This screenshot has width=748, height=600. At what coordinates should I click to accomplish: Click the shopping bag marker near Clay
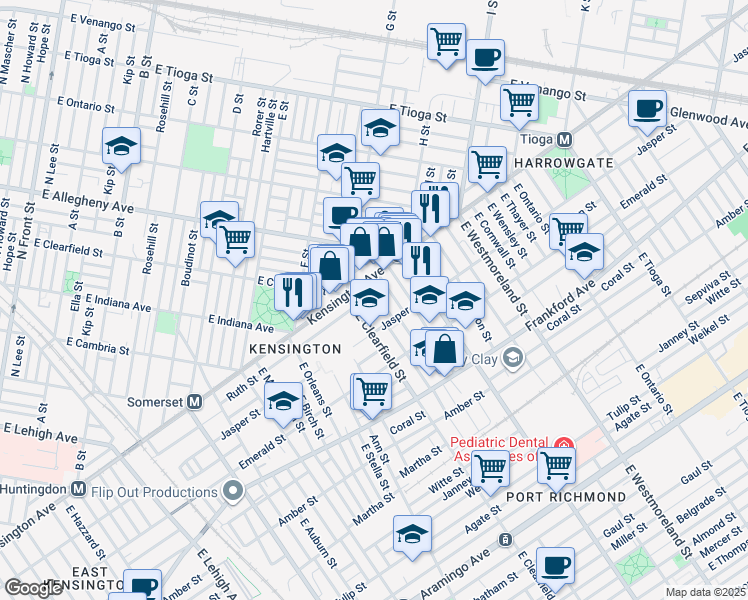(x=445, y=350)
